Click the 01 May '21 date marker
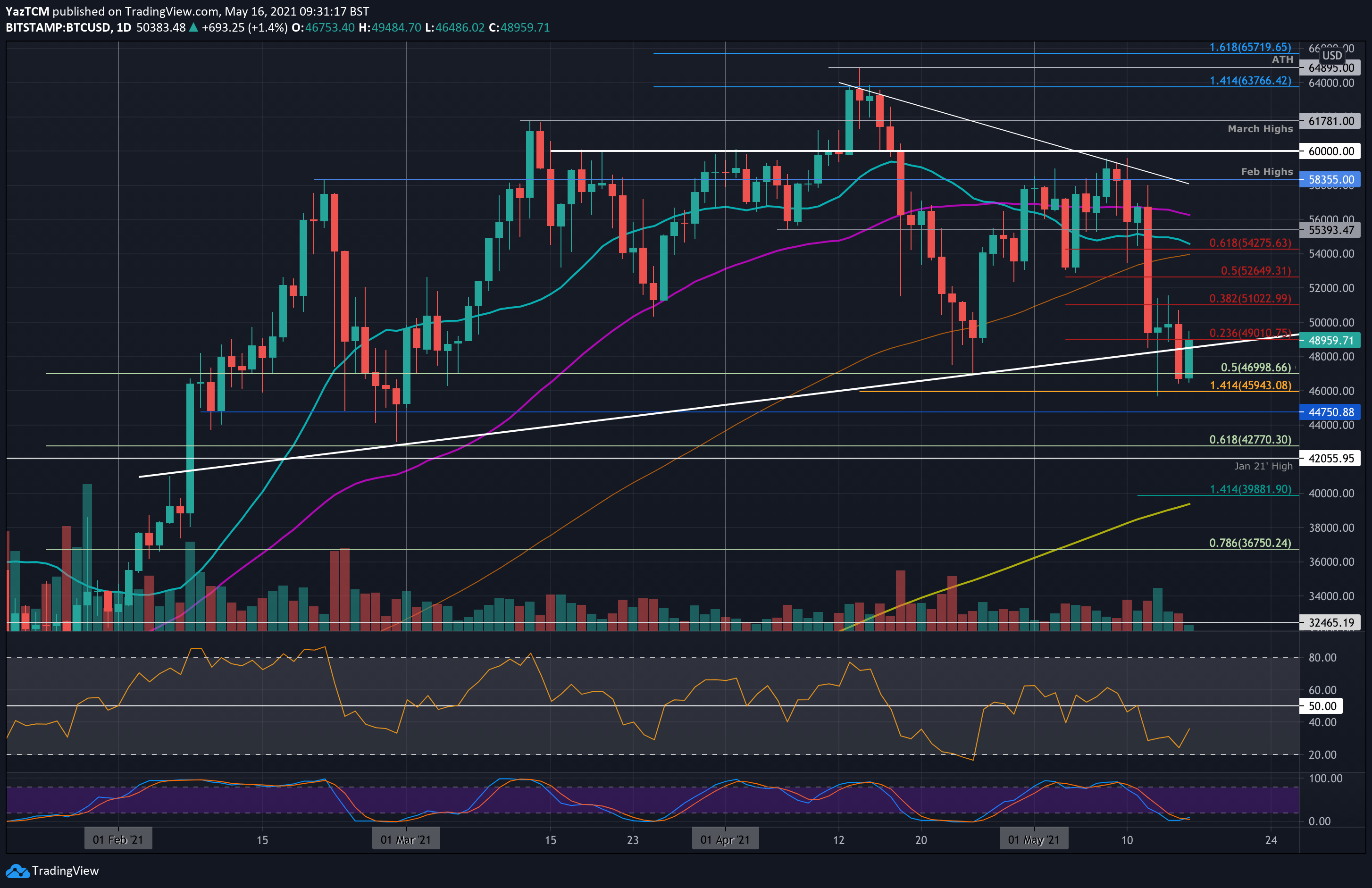This screenshot has width=1372, height=888. 1034,839
